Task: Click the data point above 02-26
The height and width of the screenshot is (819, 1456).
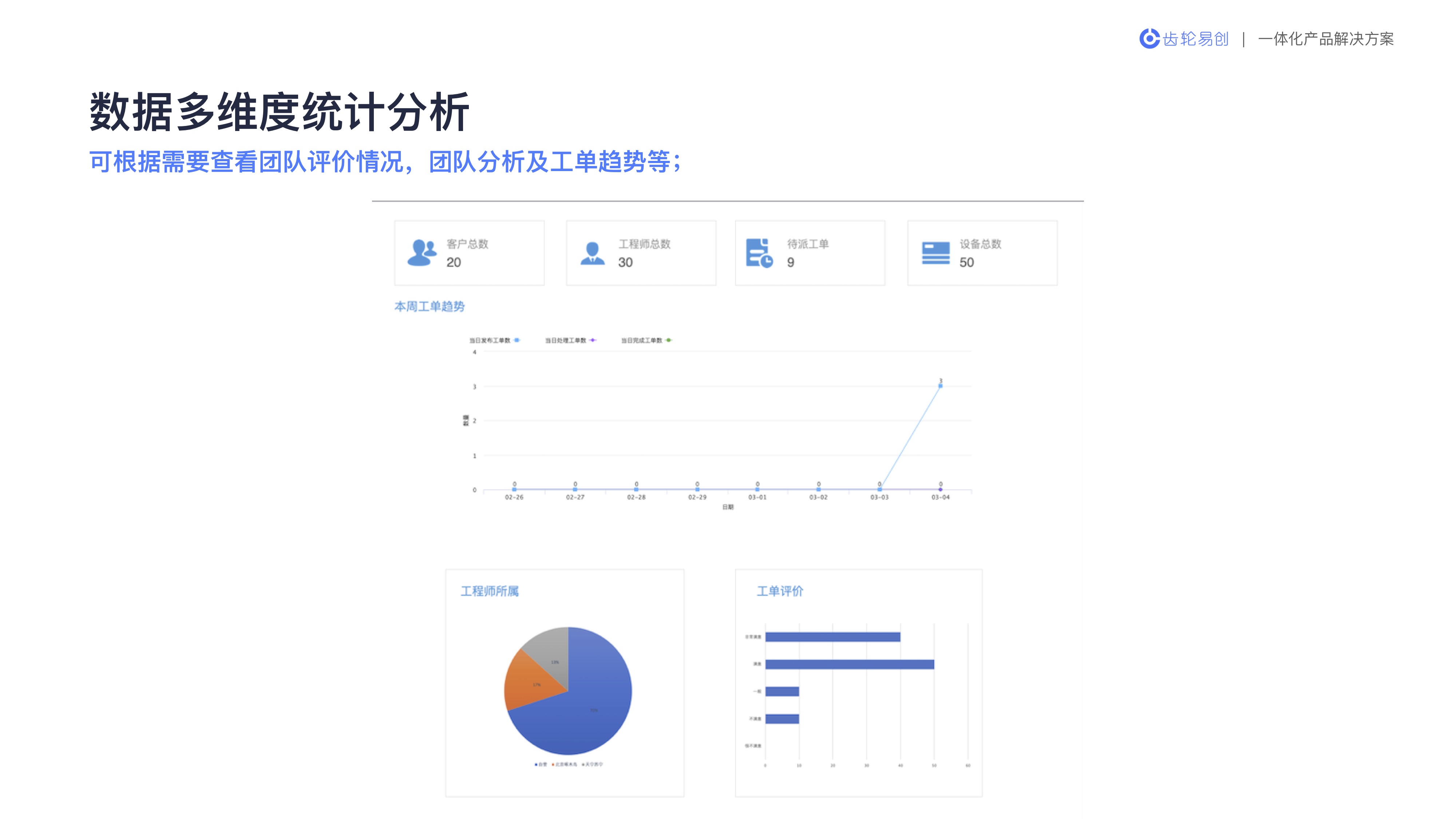Action: 514,490
